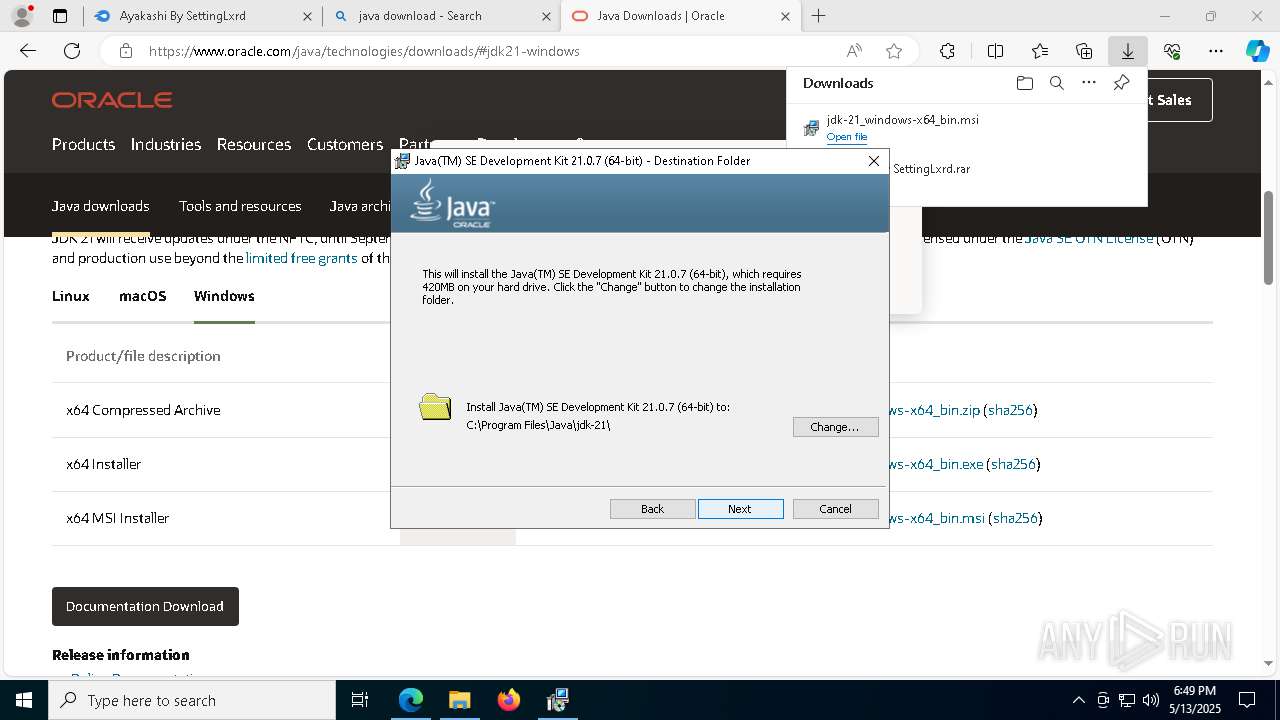Go back in the Edge browser
Viewport: 1280px width, 720px height.
pyautogui.click(x=28, y=51)
